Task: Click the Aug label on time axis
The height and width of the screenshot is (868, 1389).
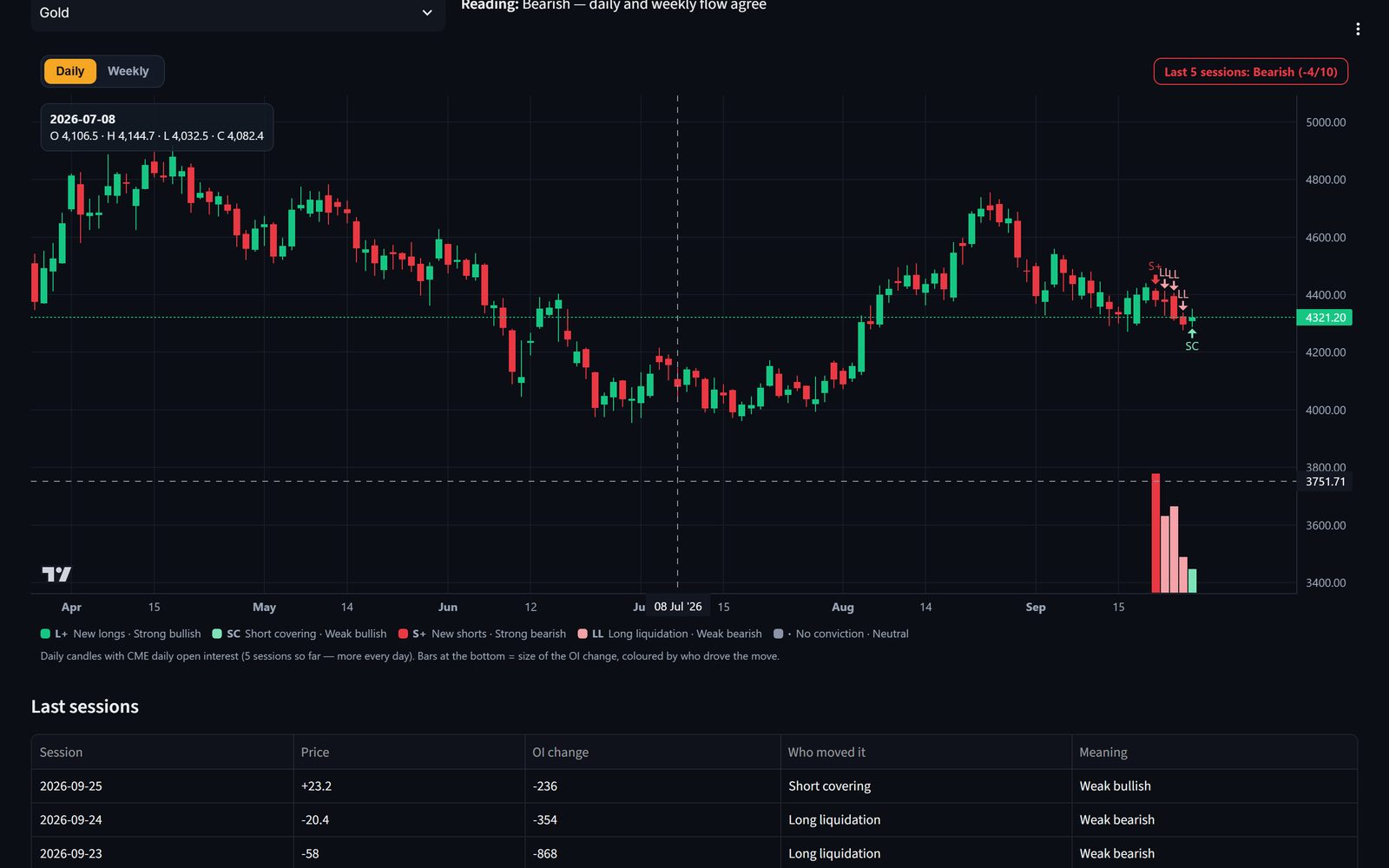Action: click(843, 608)
